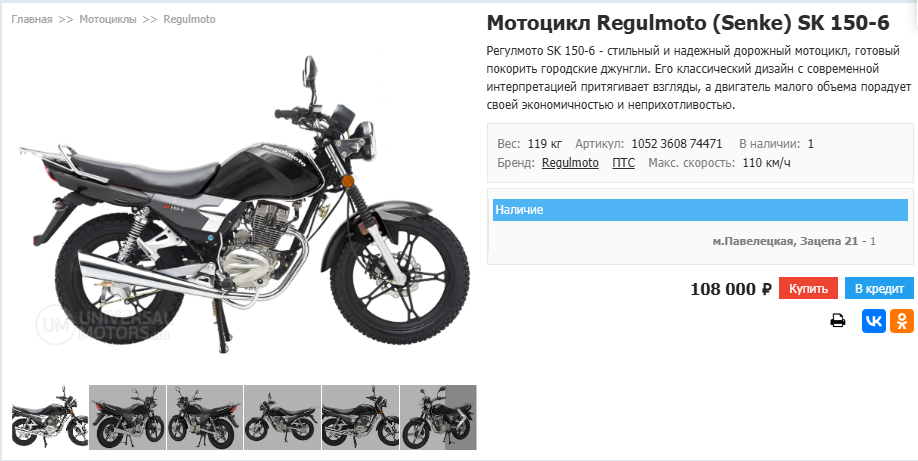Share via the Odnoklassniki icon
The height and width of the screenshot is (461, 918).
tap(902, 321)
